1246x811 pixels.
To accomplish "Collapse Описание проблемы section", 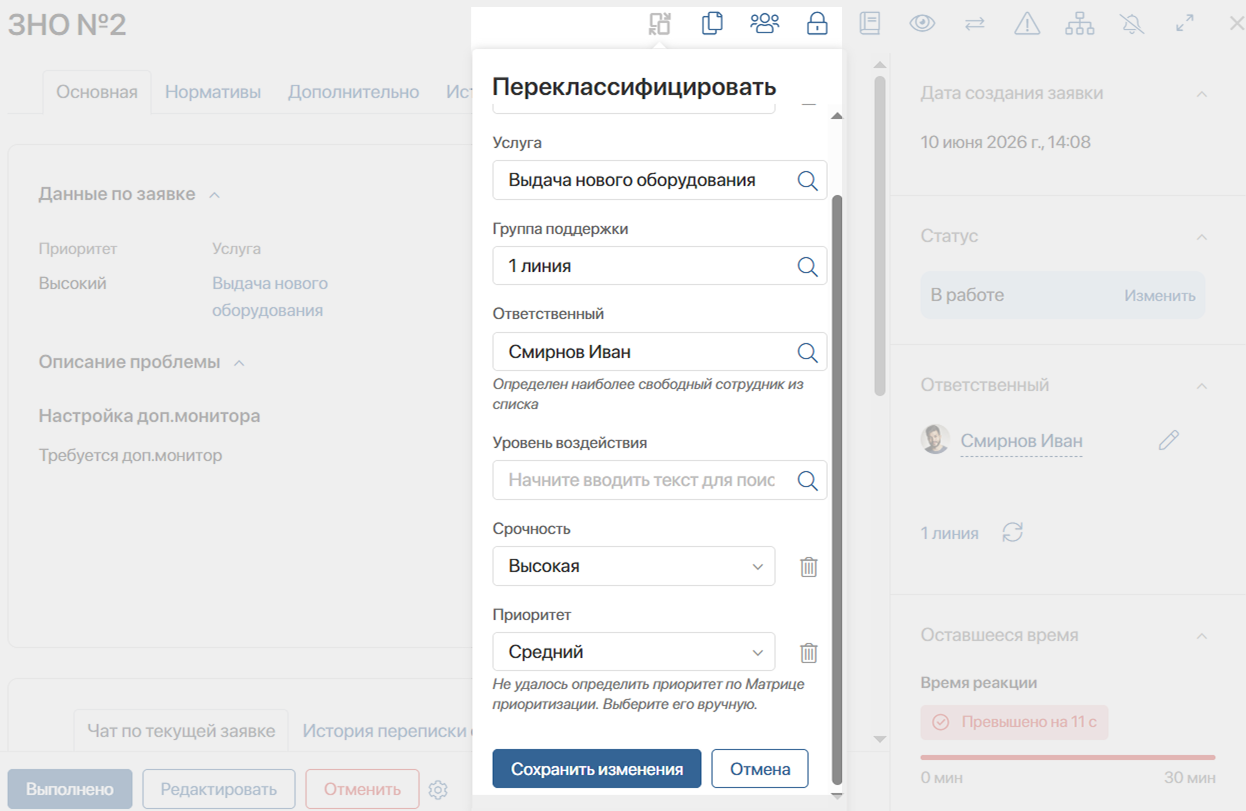I will 239,363.
